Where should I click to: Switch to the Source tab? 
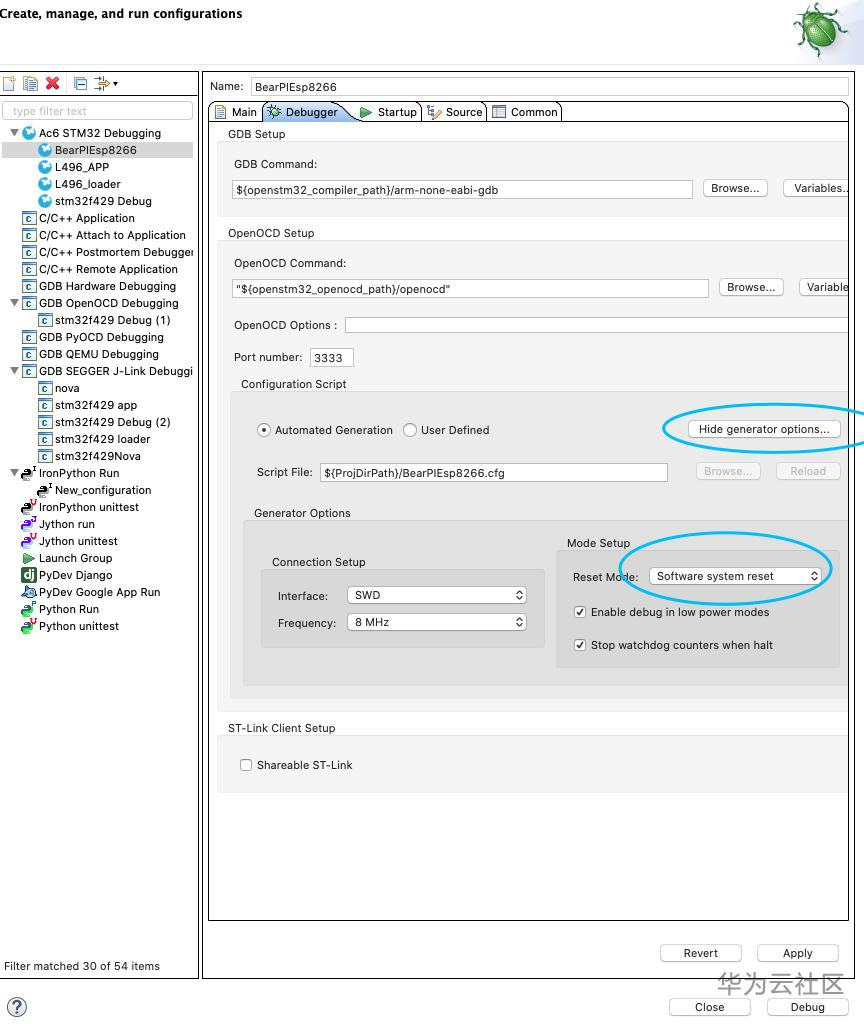455,112
